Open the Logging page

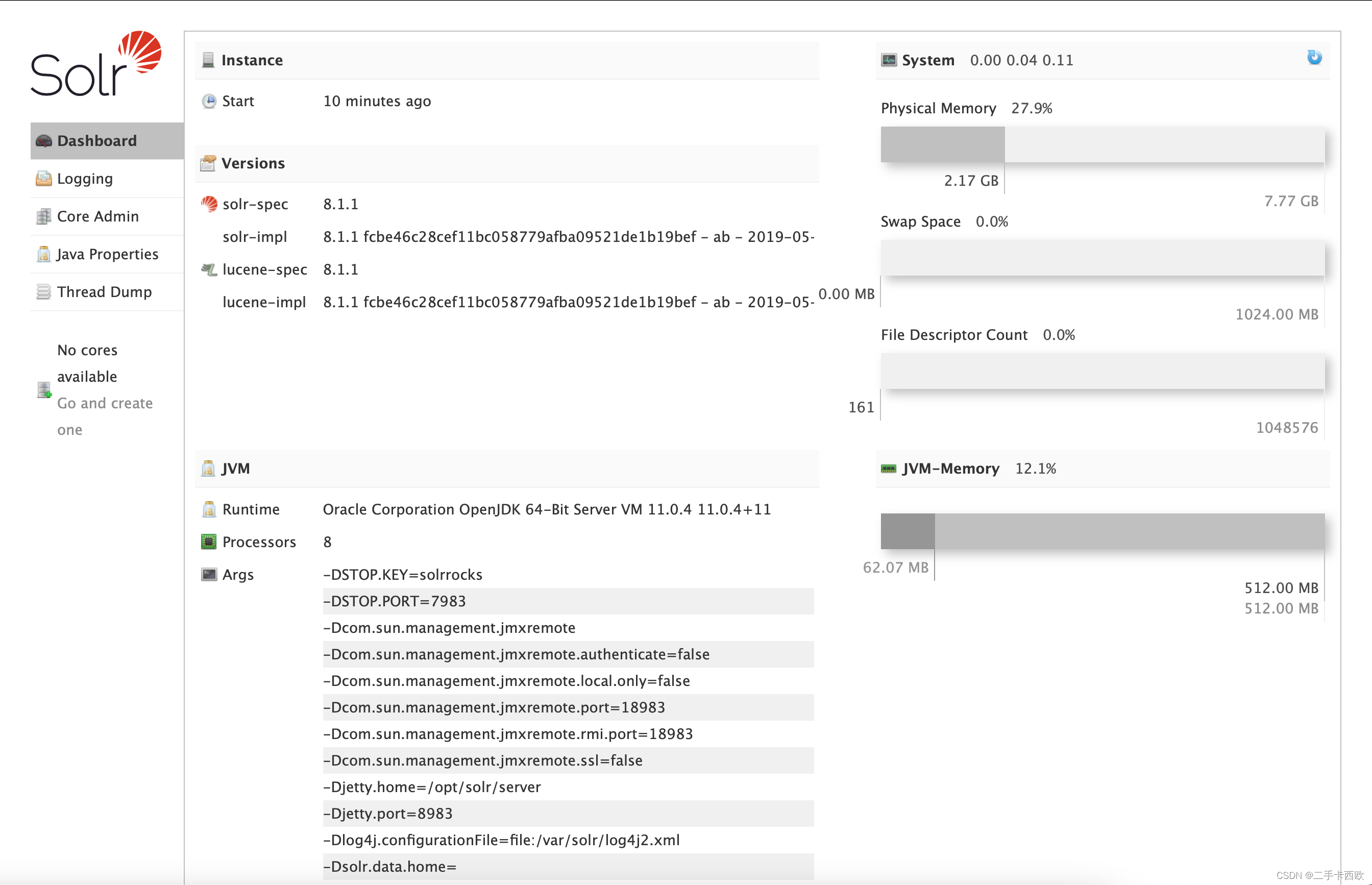[107, 179]
